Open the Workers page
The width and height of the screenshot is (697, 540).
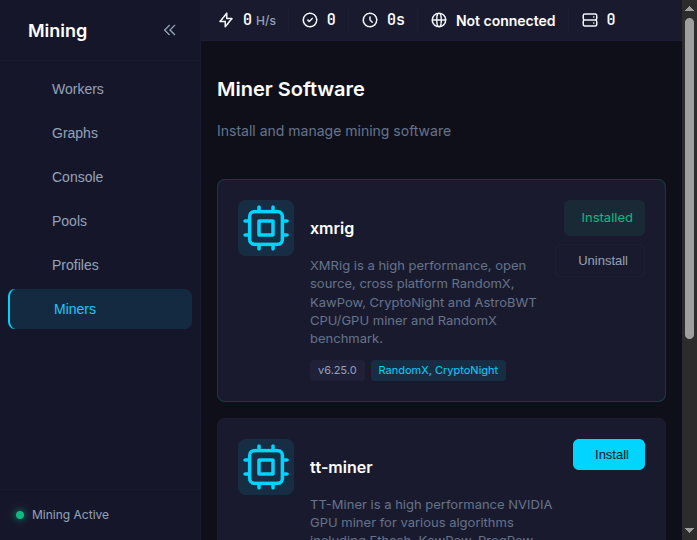(78, 89)
